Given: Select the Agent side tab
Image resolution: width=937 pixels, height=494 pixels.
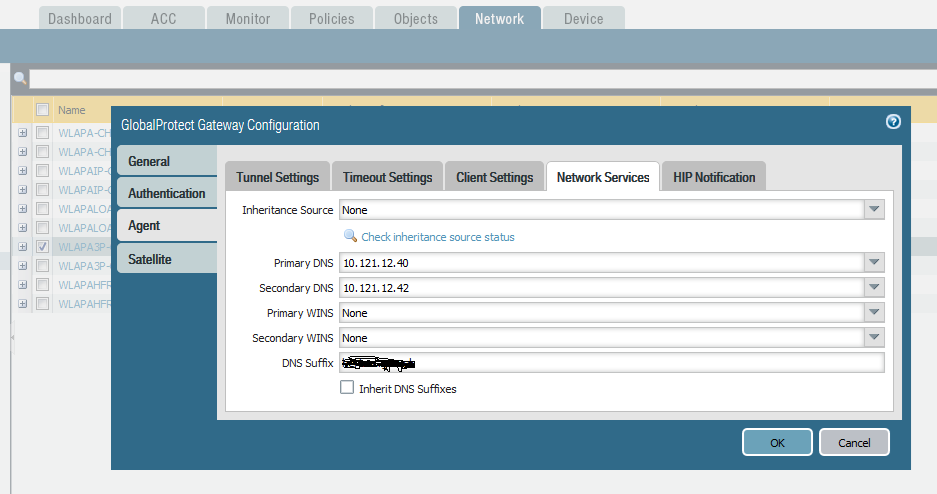Looking at the screenshot, I should pos(167,225).
